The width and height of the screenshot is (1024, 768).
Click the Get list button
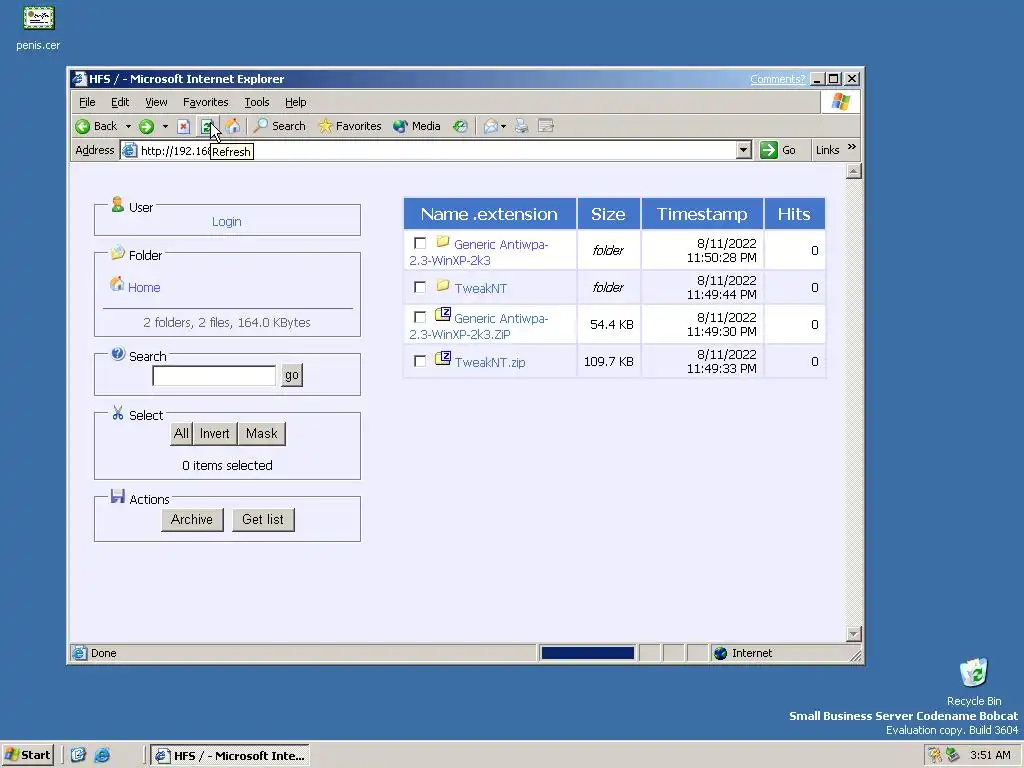[263, 520]
